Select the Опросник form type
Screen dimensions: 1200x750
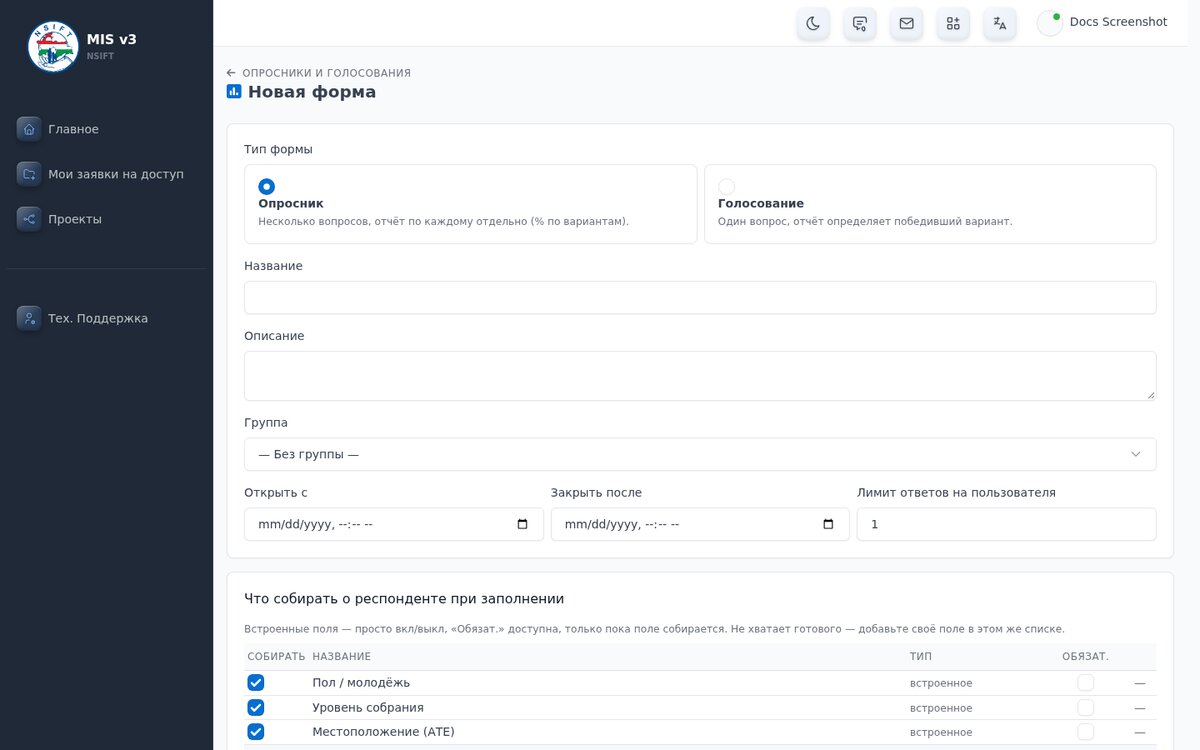[266, 186]
